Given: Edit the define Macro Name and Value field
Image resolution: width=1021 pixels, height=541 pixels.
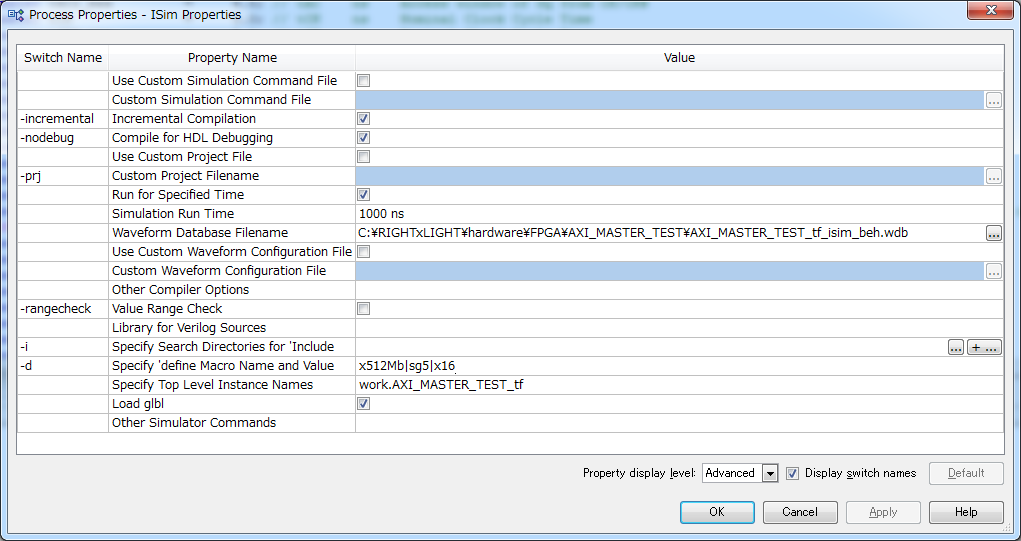Looking at the screenshot, I should pyautogui.click(x=679, y=366).
